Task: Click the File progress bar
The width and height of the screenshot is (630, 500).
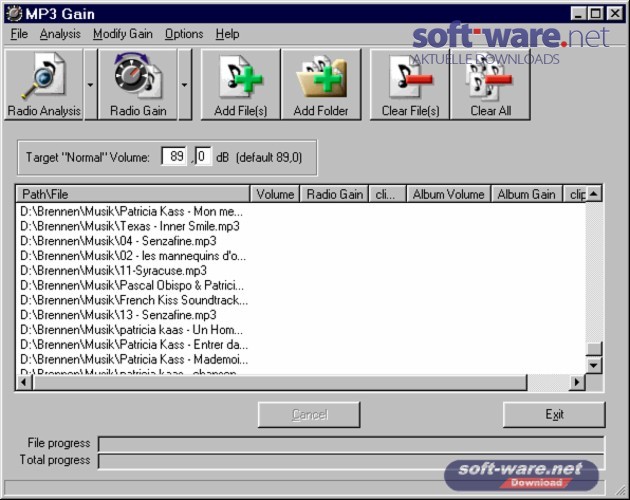Action: coord(351,444)
